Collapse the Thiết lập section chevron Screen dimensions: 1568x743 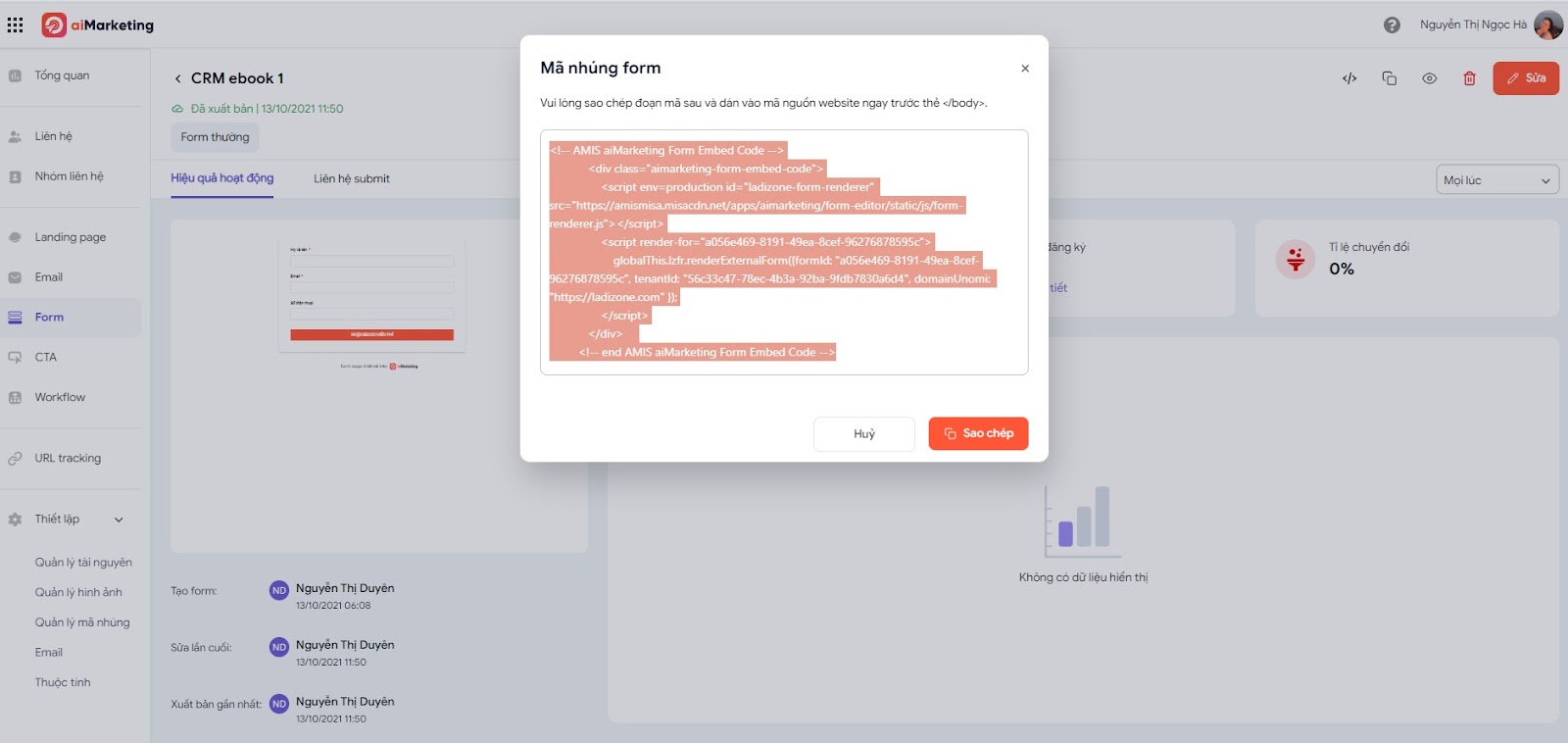click(x=119, y=520)
